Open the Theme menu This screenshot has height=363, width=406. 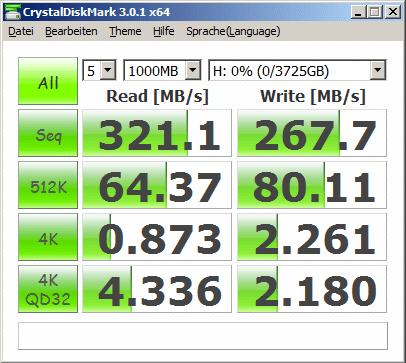click(125, 31)
